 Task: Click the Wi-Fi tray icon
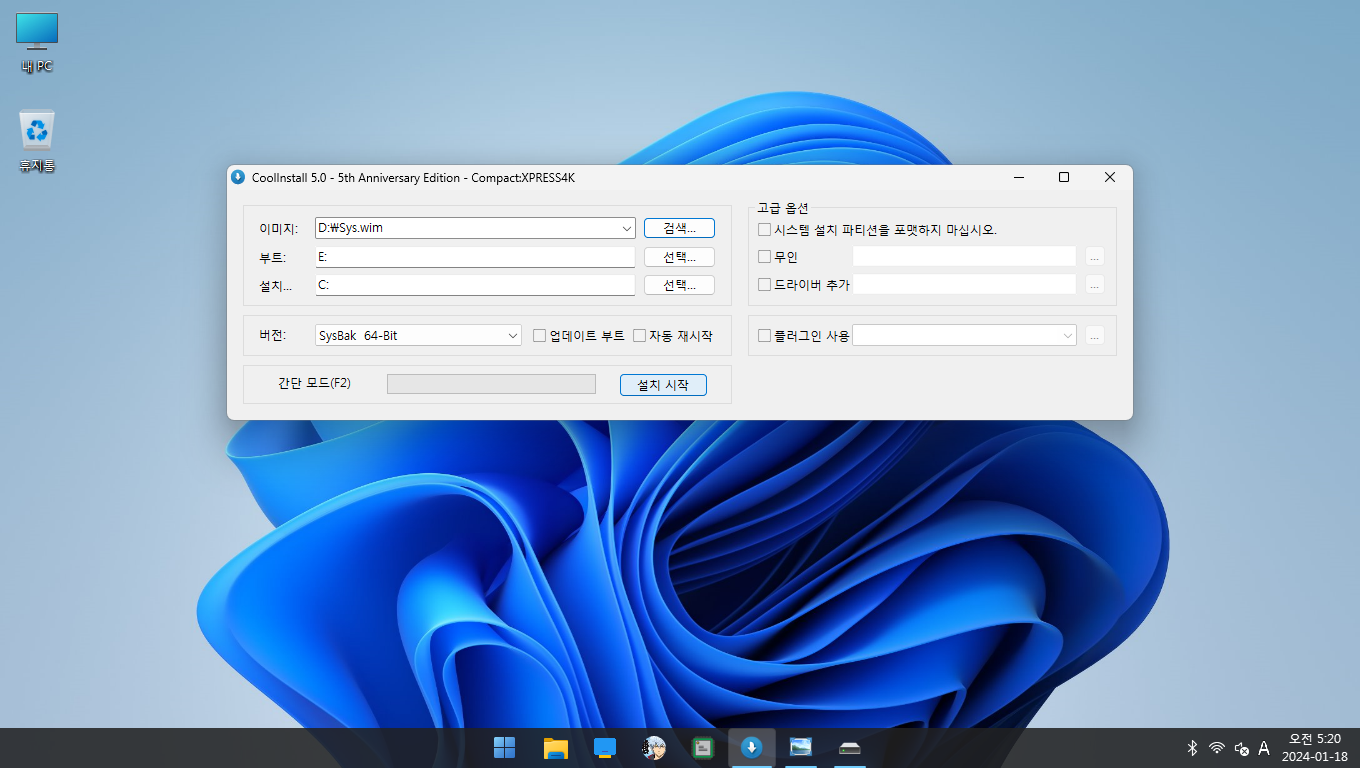click(1217, 747)
